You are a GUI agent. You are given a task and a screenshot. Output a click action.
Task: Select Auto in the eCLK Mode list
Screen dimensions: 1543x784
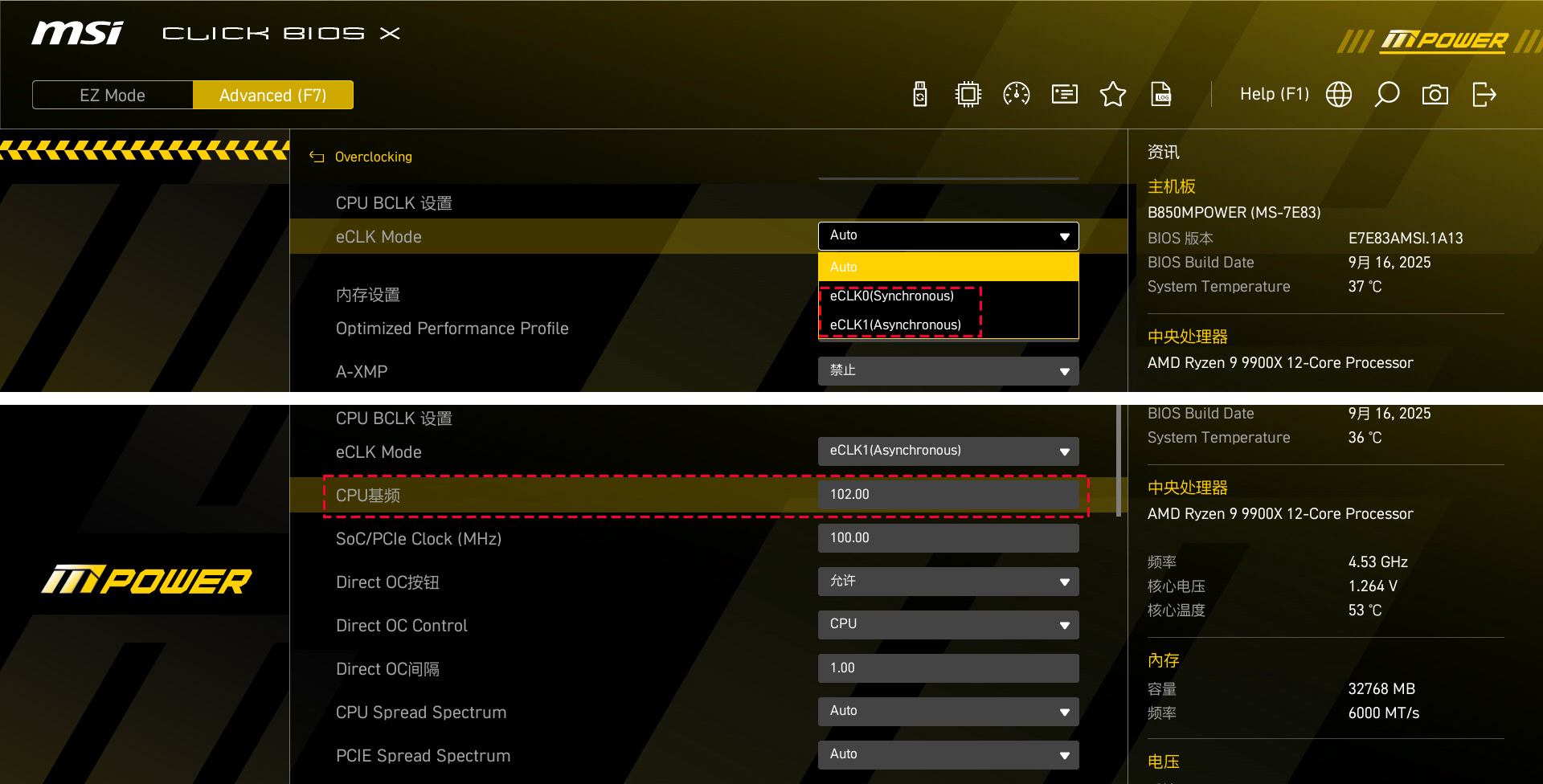(x=948, y=267)
